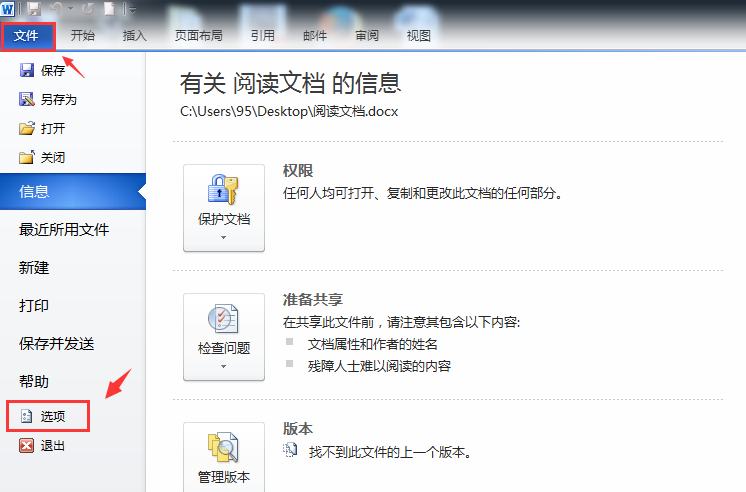Open the 最近所用文件 section
The height and width of the screenshot is (492, 746).
point(64,230)
